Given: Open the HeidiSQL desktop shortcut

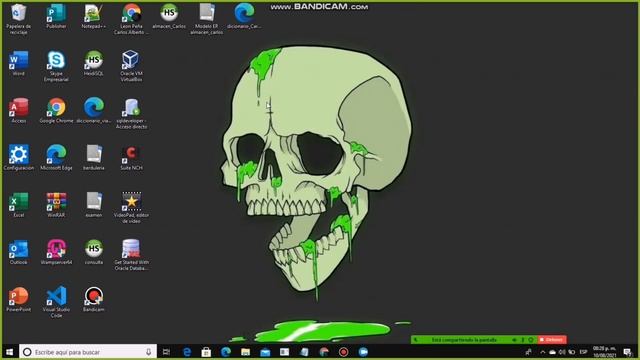Looking at the screenshot, I should [x=93, y=63].
